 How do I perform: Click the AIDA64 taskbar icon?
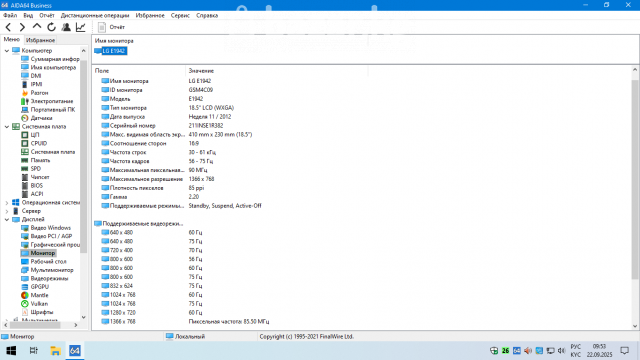pos(75,351)
